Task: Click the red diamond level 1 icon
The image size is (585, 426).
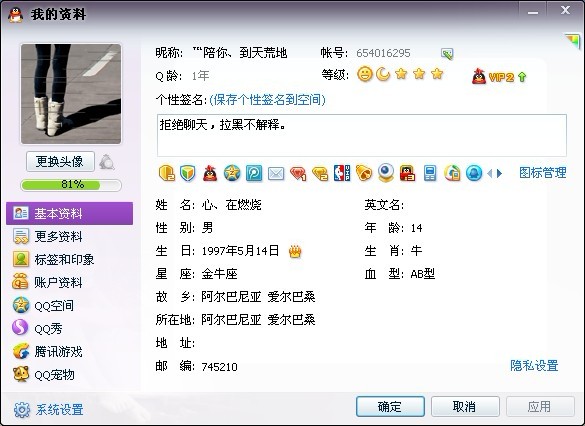Action: 298,173
